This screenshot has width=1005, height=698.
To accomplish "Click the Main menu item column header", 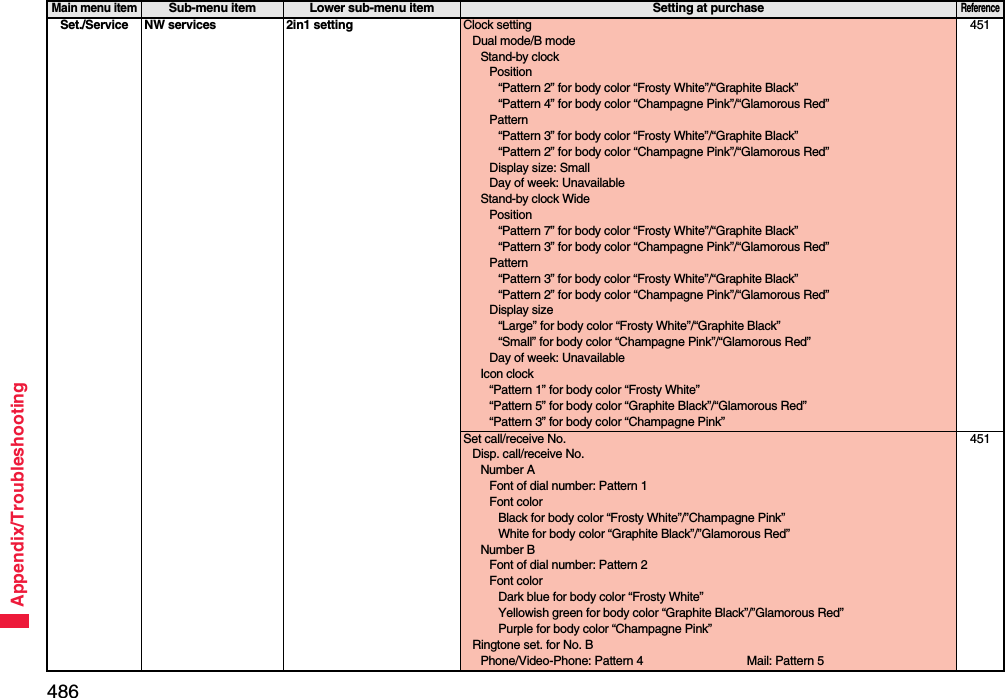I will click(x=92, y=8).
